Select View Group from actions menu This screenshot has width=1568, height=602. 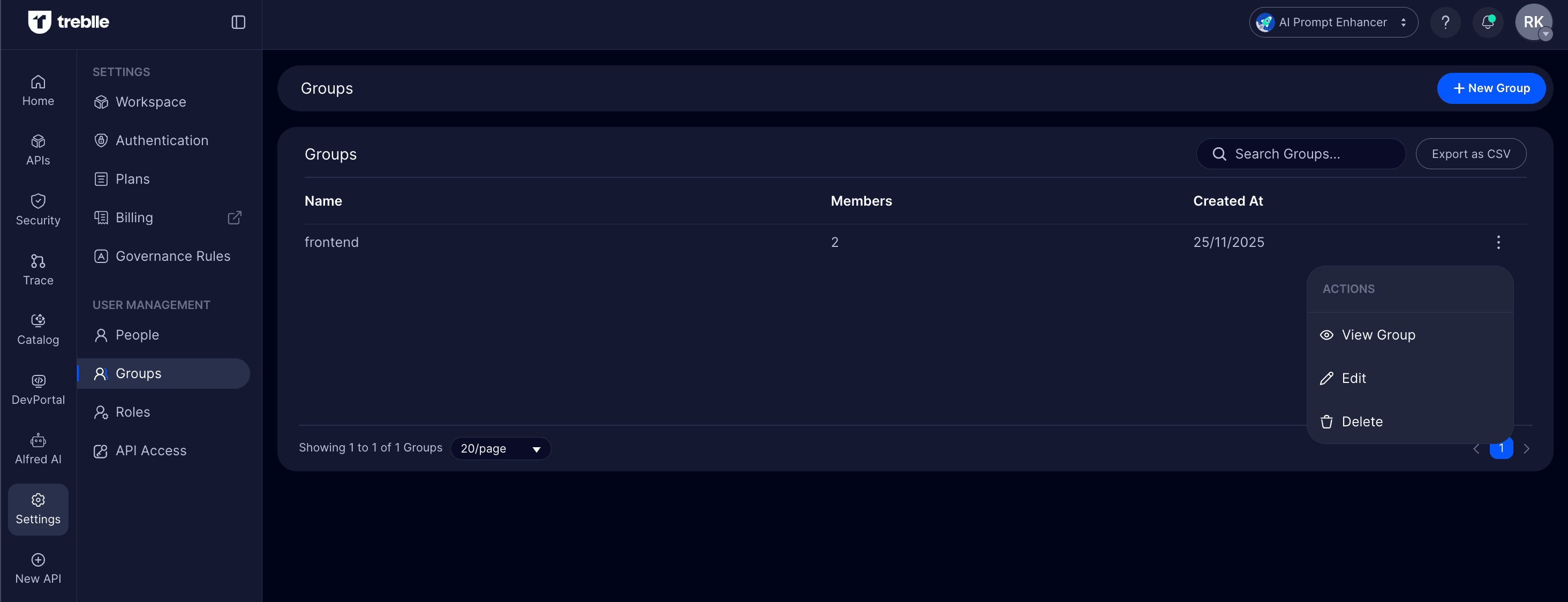1378,335
